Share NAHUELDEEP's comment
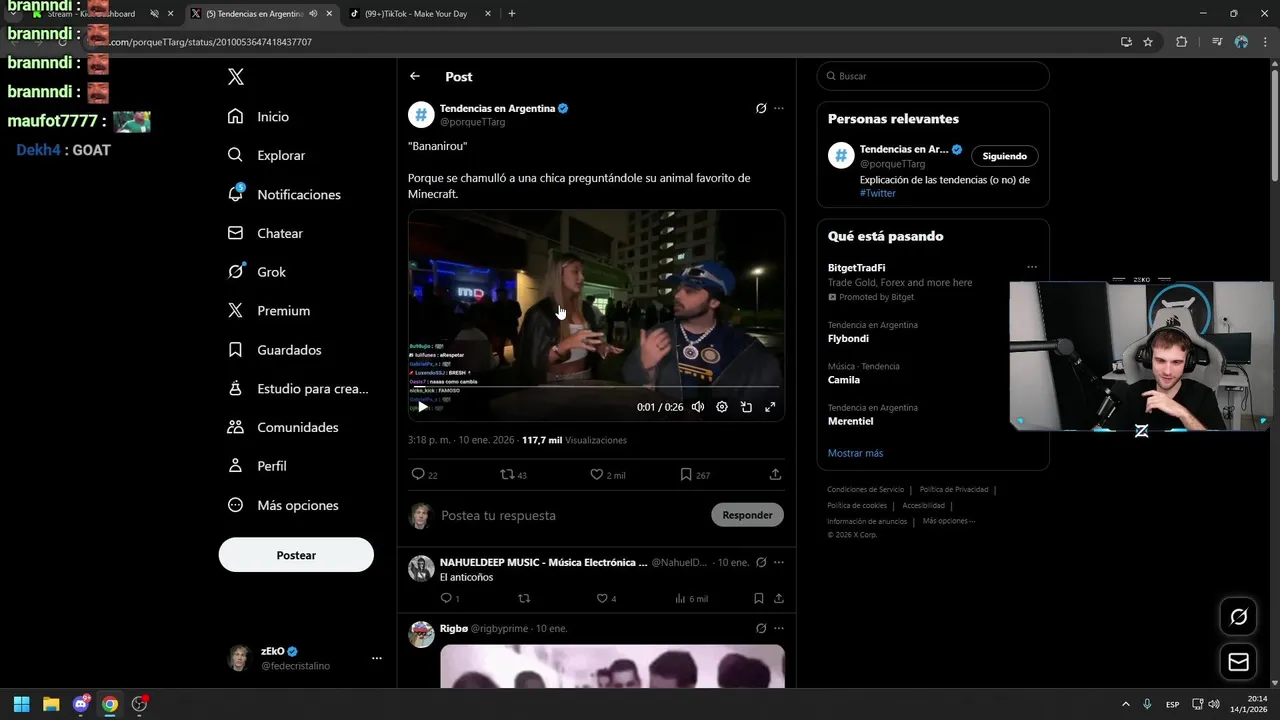Viewport: 1280px width, 720px height. tap(778, 598)
